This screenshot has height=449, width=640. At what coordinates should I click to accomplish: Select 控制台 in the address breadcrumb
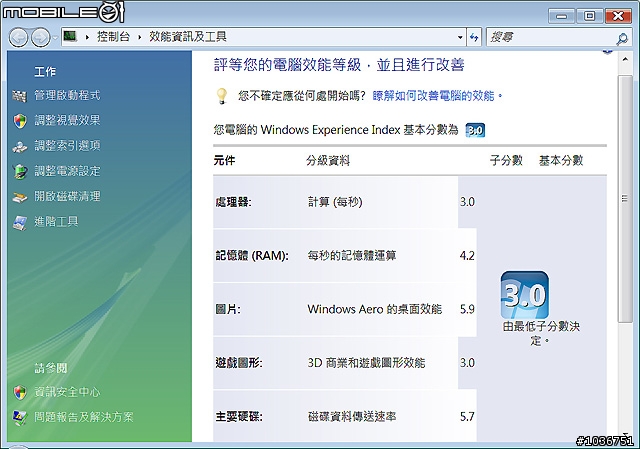tap(113, 37)
